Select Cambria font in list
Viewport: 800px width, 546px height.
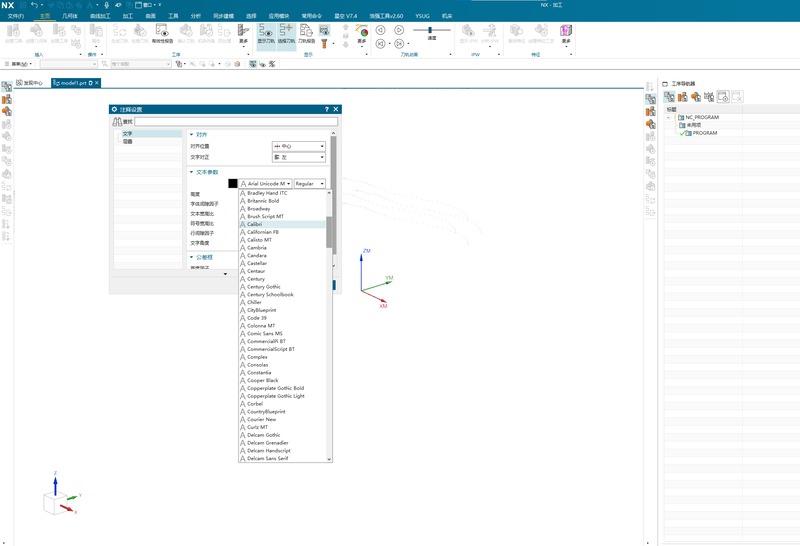282,247
